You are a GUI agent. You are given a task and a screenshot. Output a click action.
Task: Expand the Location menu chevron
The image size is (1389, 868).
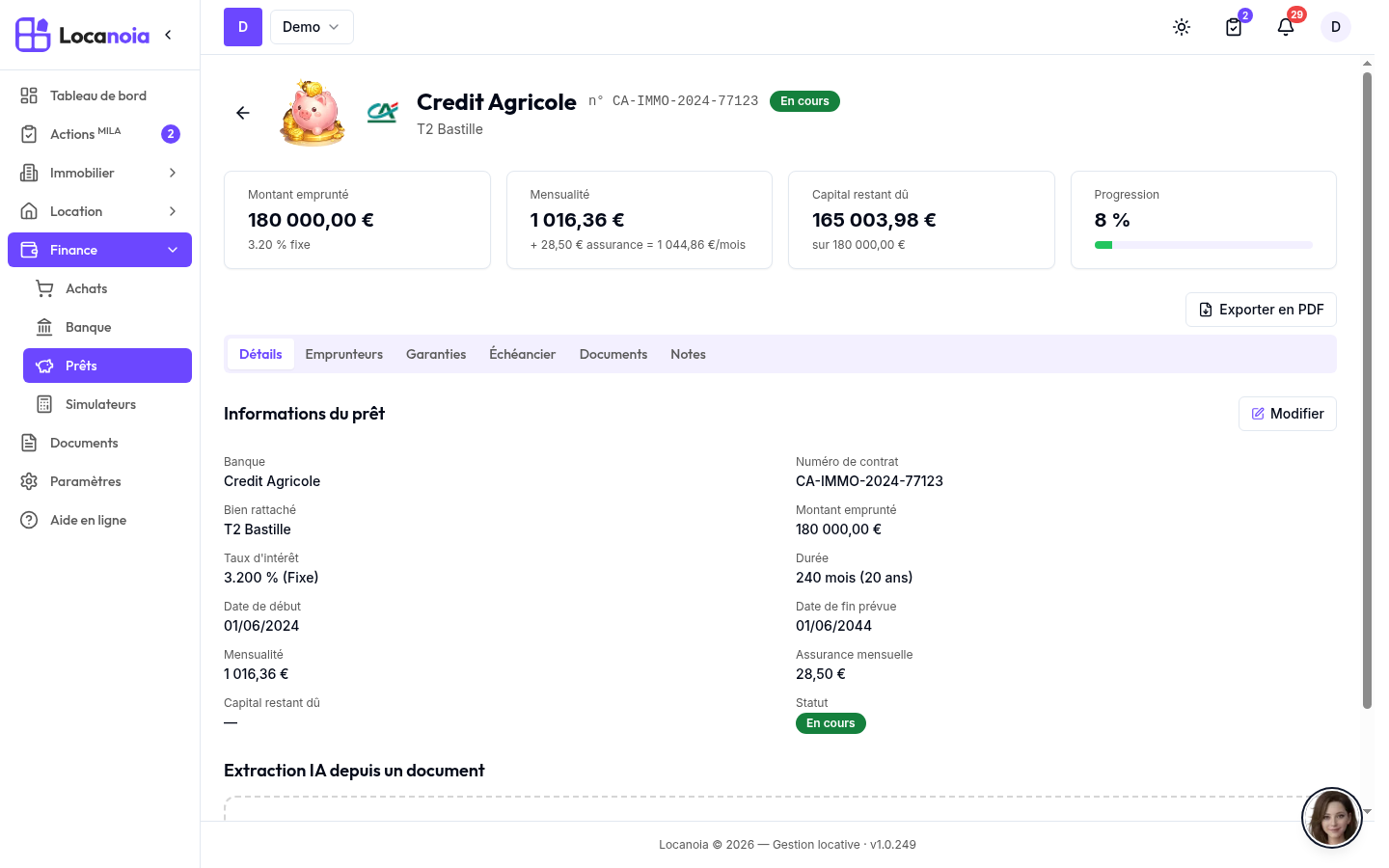click(x=173, y=211)
